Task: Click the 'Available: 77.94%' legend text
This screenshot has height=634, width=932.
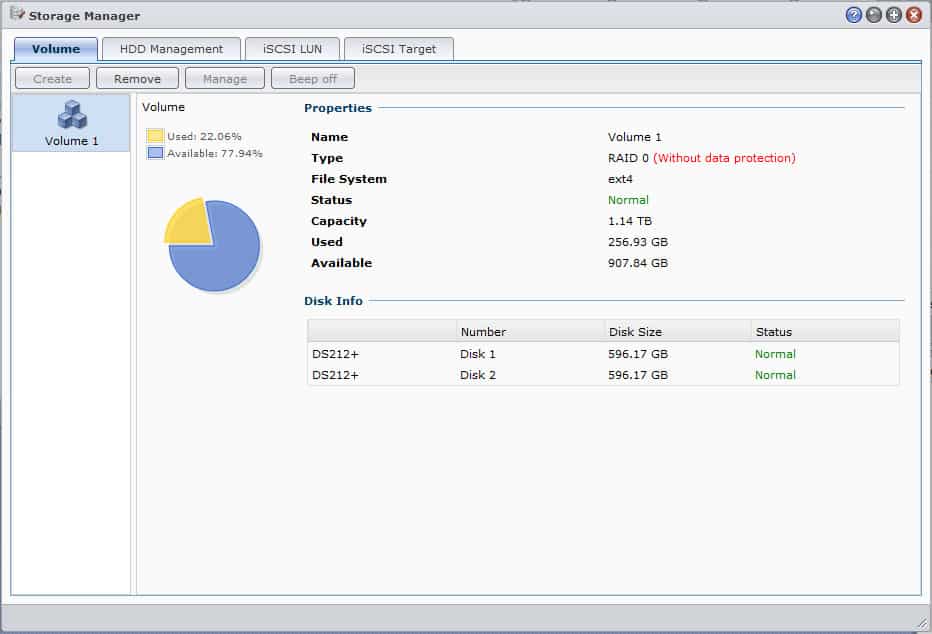Action: pos(215,153)
